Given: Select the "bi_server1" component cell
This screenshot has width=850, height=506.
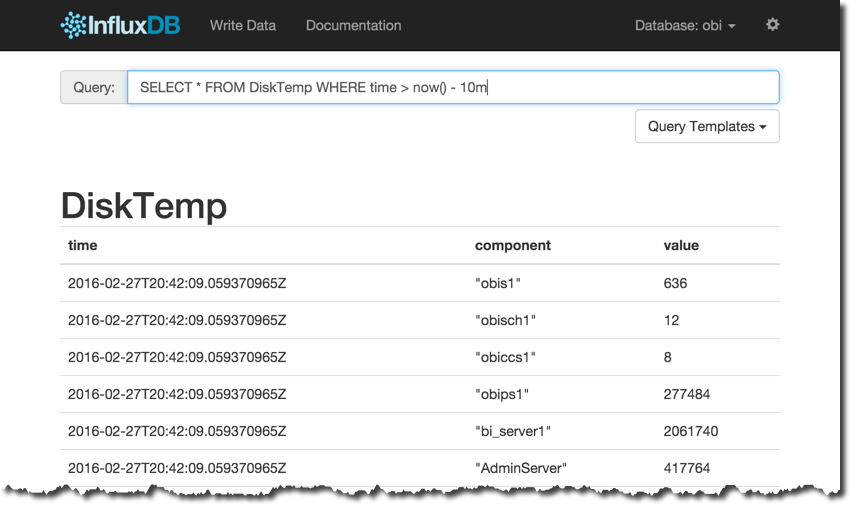Looking at the screenshot, I should point(513,431).
